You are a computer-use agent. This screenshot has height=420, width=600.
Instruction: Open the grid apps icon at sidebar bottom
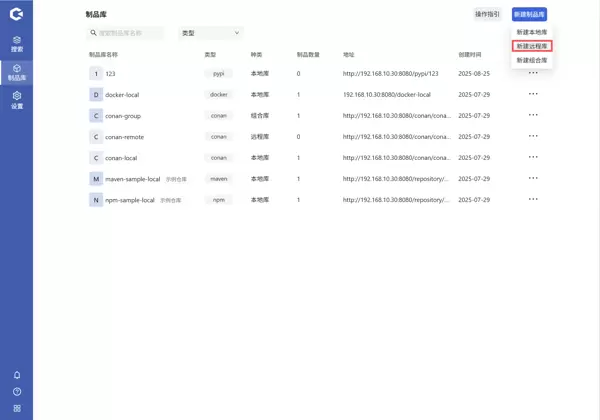coord(17,408)
